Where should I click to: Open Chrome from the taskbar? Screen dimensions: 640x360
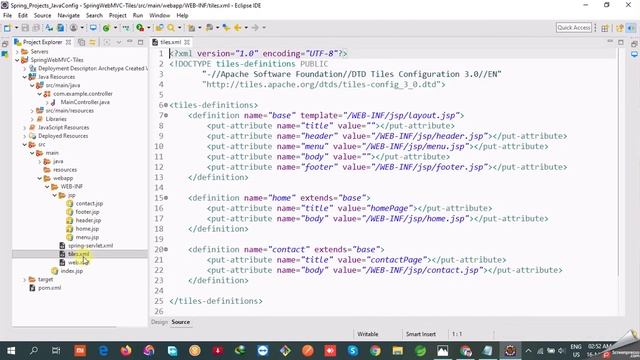pyautogui.click(x=375, y=351)
